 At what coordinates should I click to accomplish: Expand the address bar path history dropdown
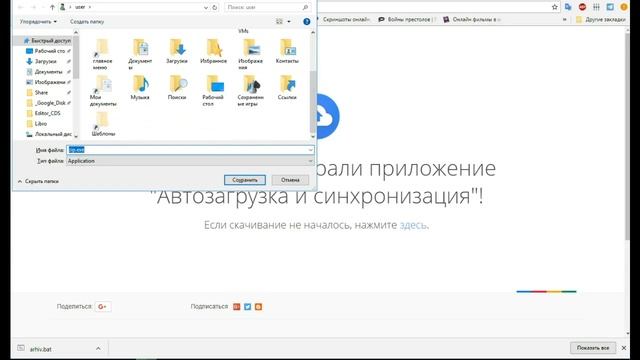pos(206,7)
